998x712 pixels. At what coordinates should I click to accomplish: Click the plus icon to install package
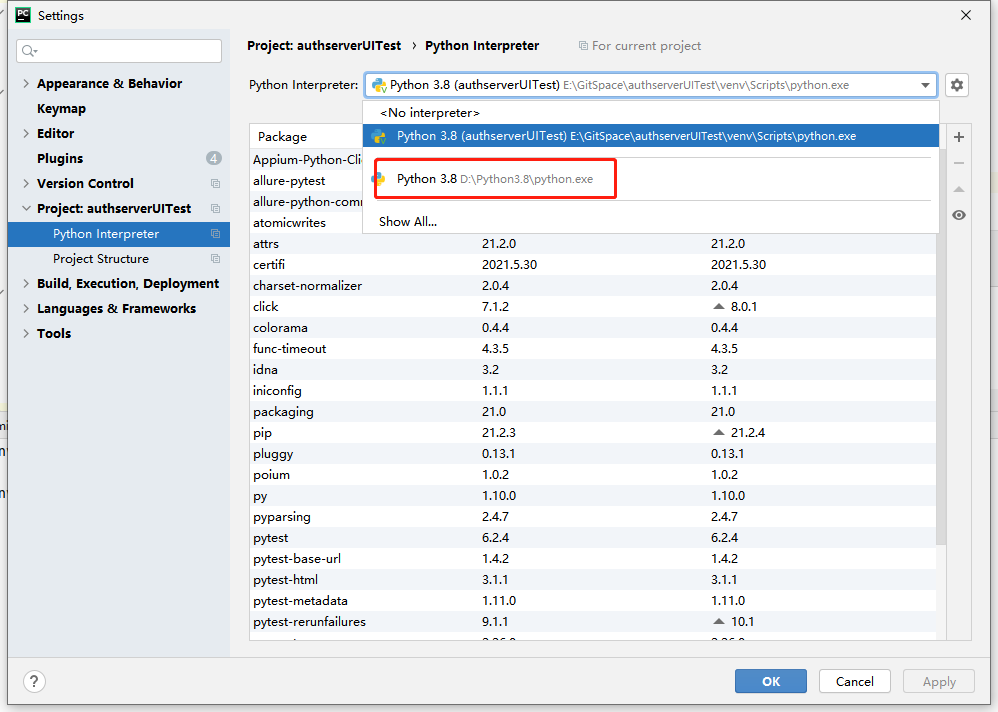click(x=959, y=137)
